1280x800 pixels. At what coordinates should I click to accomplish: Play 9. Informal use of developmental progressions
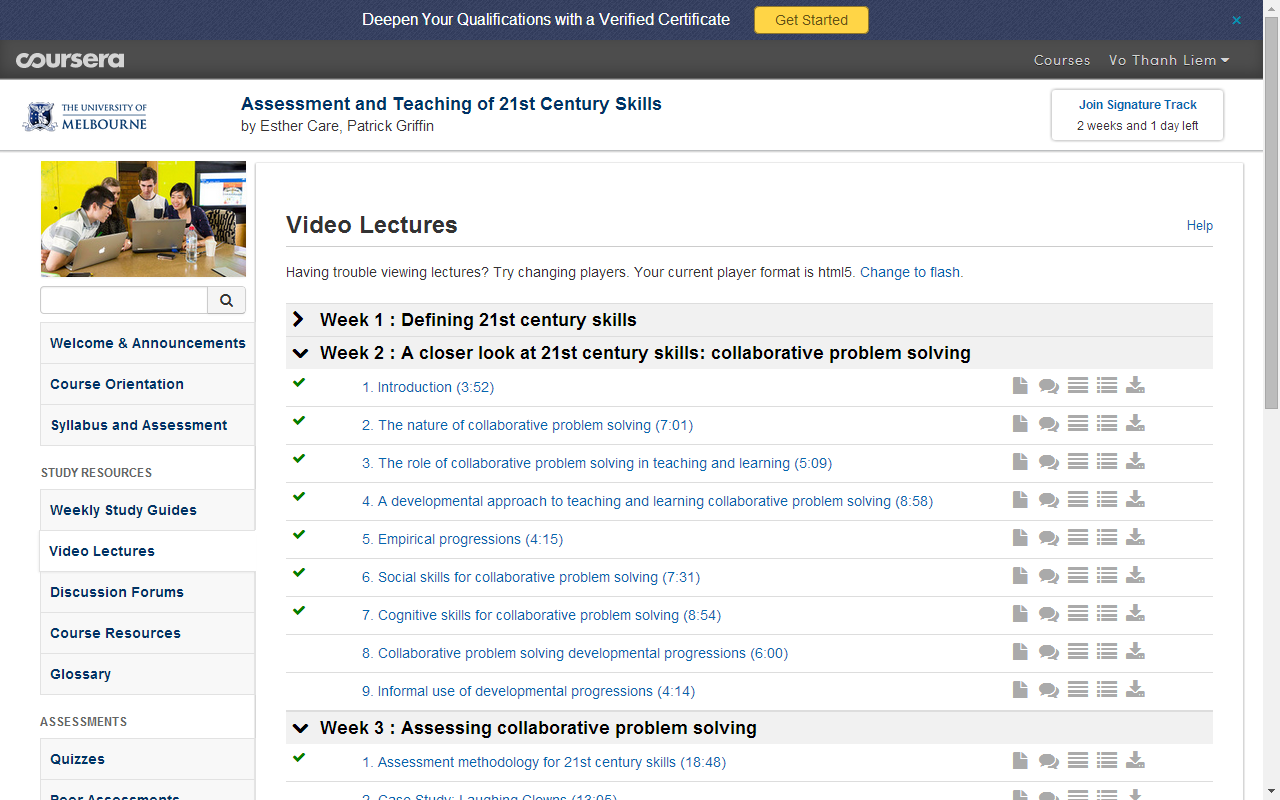528,691
